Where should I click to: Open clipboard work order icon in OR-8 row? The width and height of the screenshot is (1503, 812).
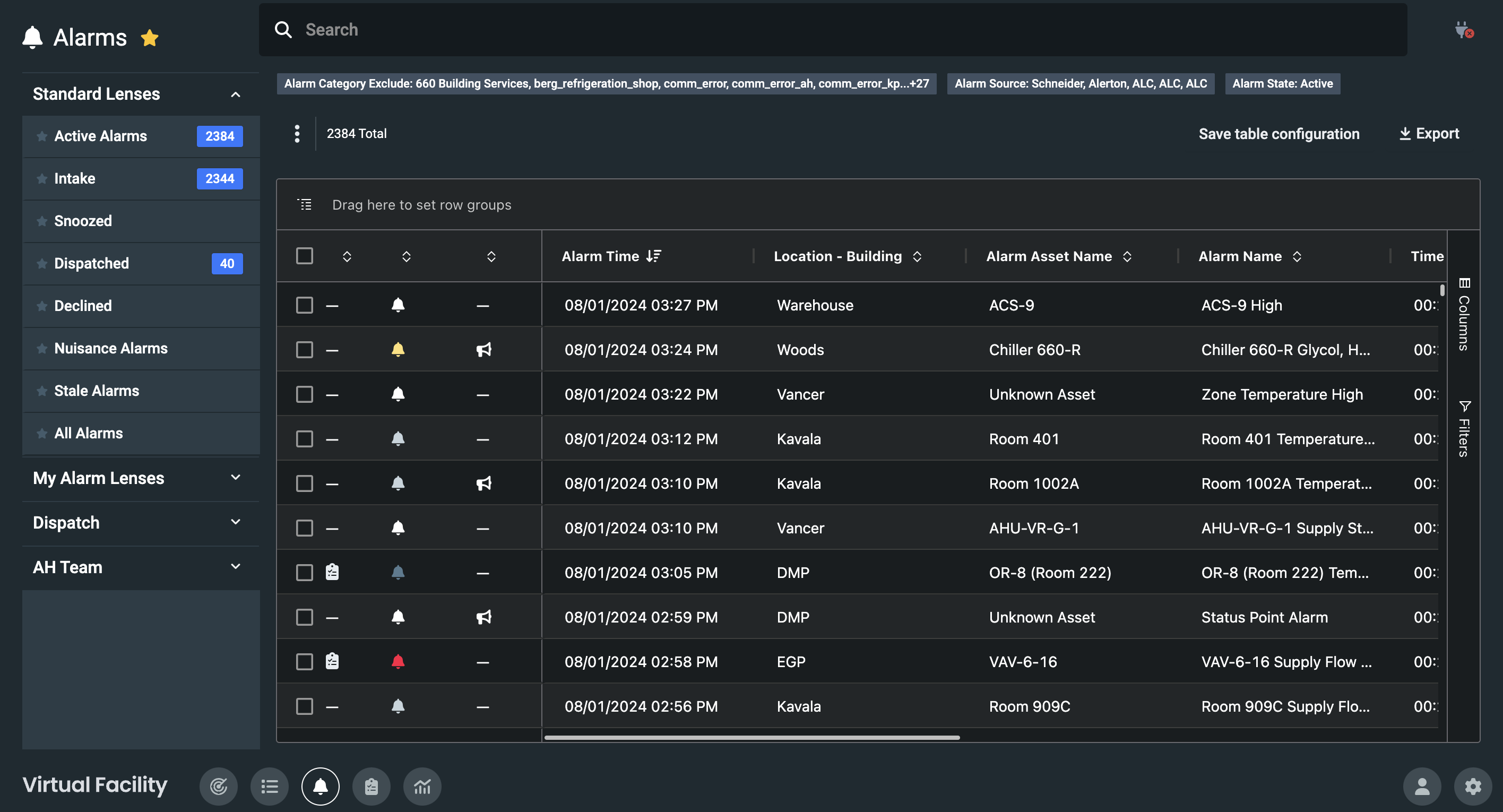[x=332, y=572]
